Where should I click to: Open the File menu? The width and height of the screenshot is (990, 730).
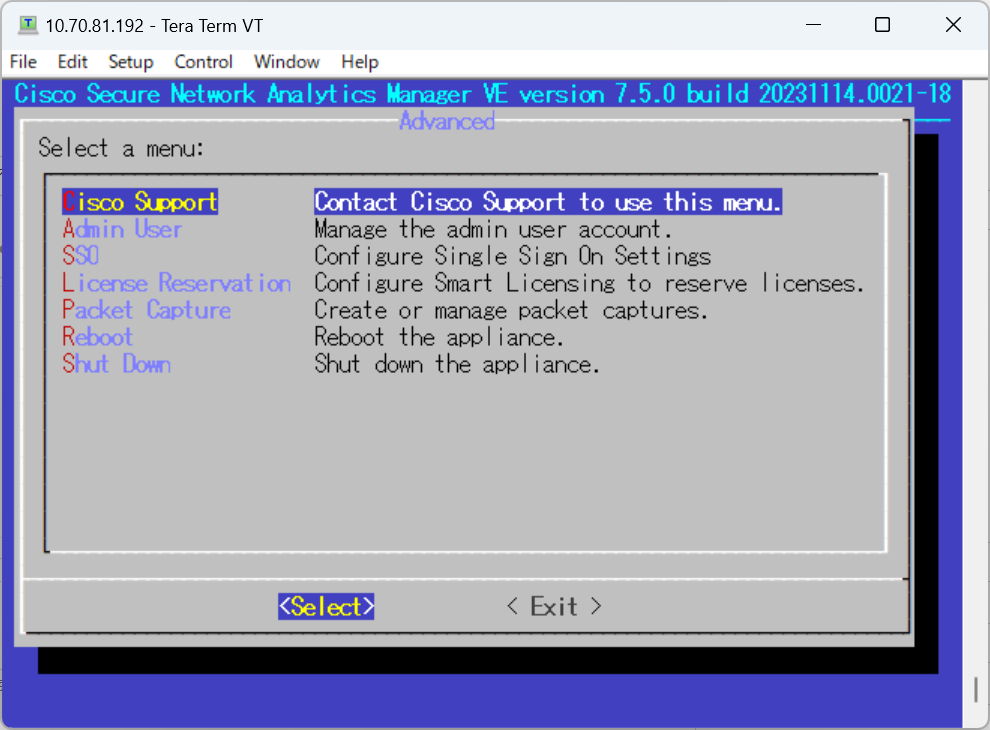pyautogui.click(x=23, y=62)
